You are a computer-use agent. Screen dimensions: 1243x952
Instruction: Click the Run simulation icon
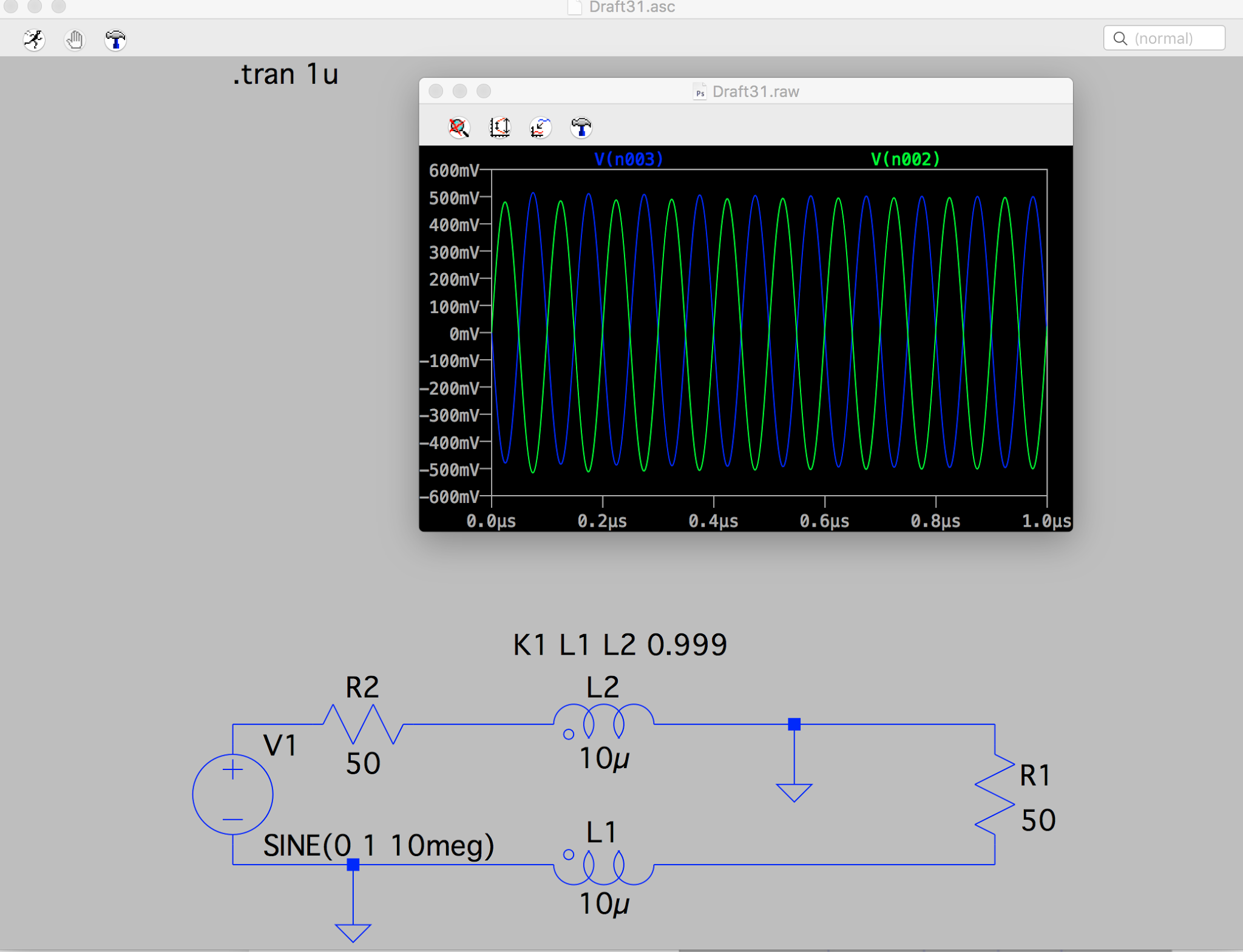(x=34, y=40)
